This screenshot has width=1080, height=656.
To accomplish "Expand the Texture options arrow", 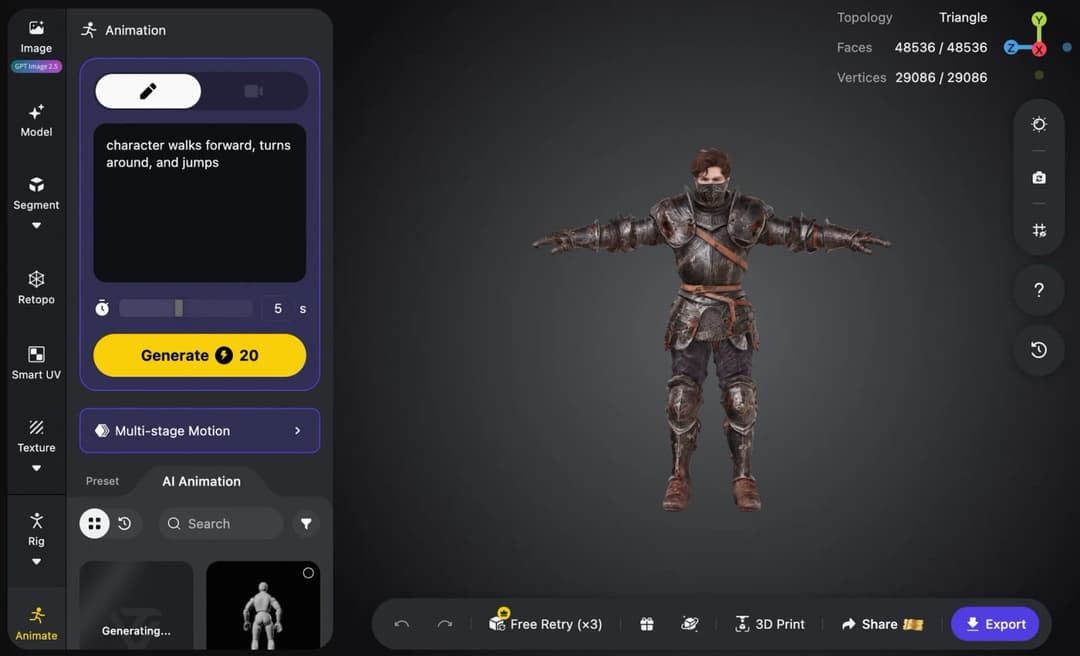I will point(36,468).
